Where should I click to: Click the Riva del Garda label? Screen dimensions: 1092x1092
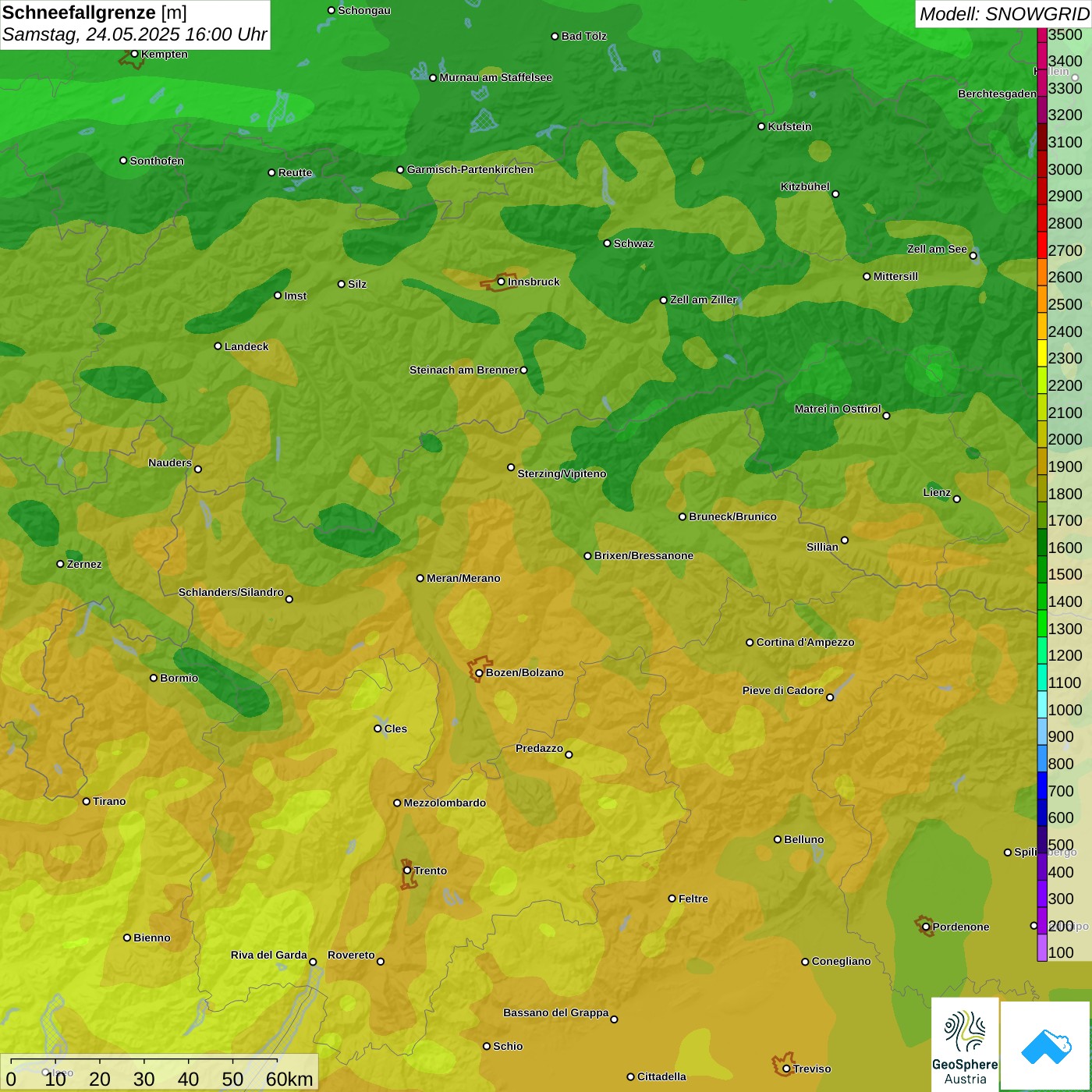click(269, 955)
